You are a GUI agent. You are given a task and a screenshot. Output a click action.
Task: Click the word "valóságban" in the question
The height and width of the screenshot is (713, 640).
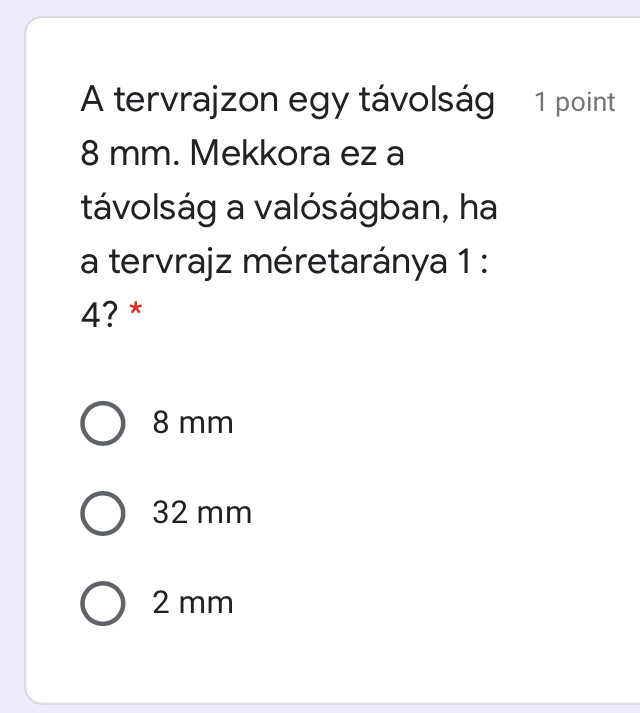351,209
